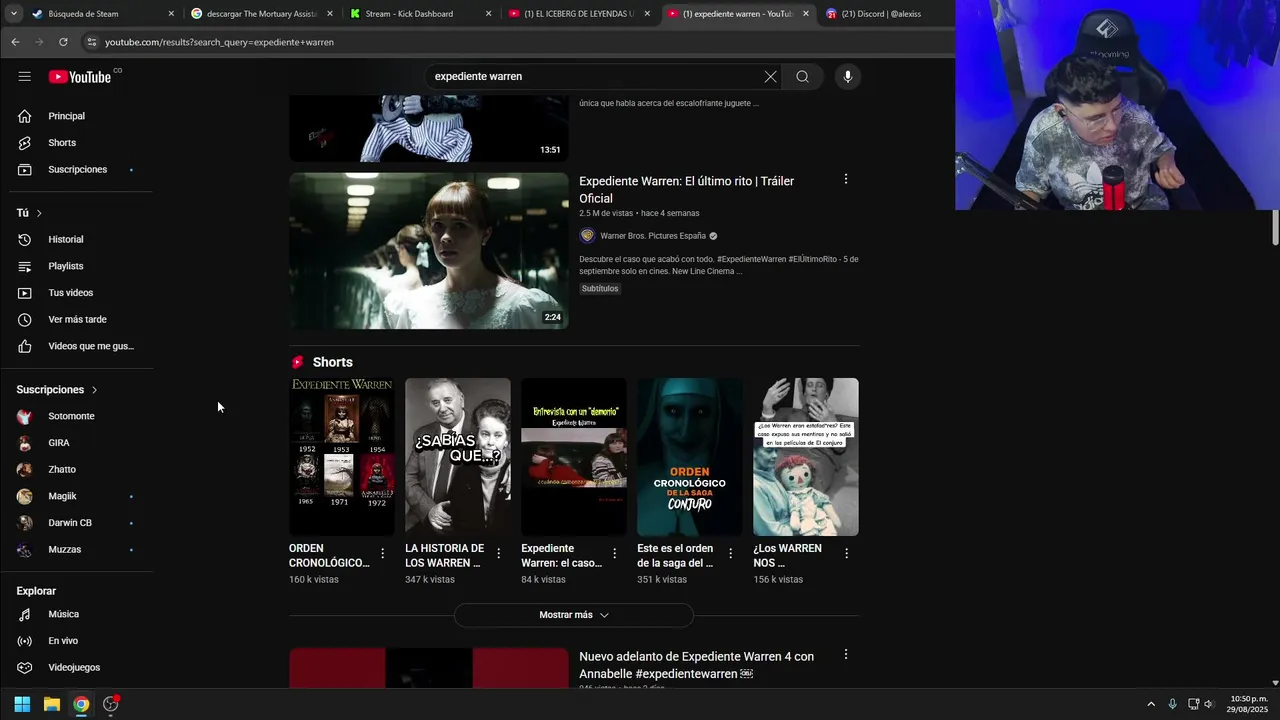Open options for ¿Los WARREN NOS short

(846, 553)
